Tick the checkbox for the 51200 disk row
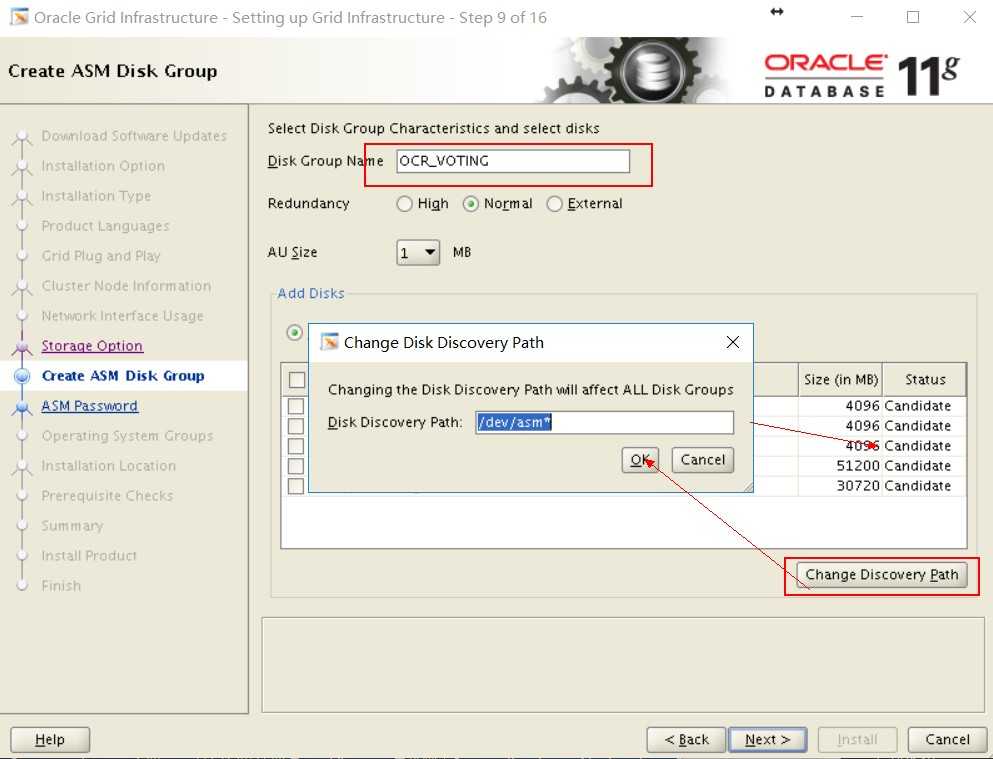 pos(296,466)
